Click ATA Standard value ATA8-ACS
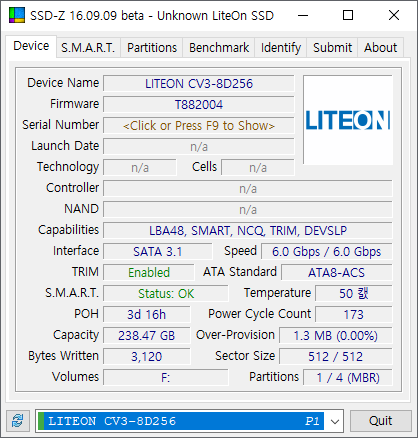The height and width of the screenshot is (438, 418). point(337,273)
